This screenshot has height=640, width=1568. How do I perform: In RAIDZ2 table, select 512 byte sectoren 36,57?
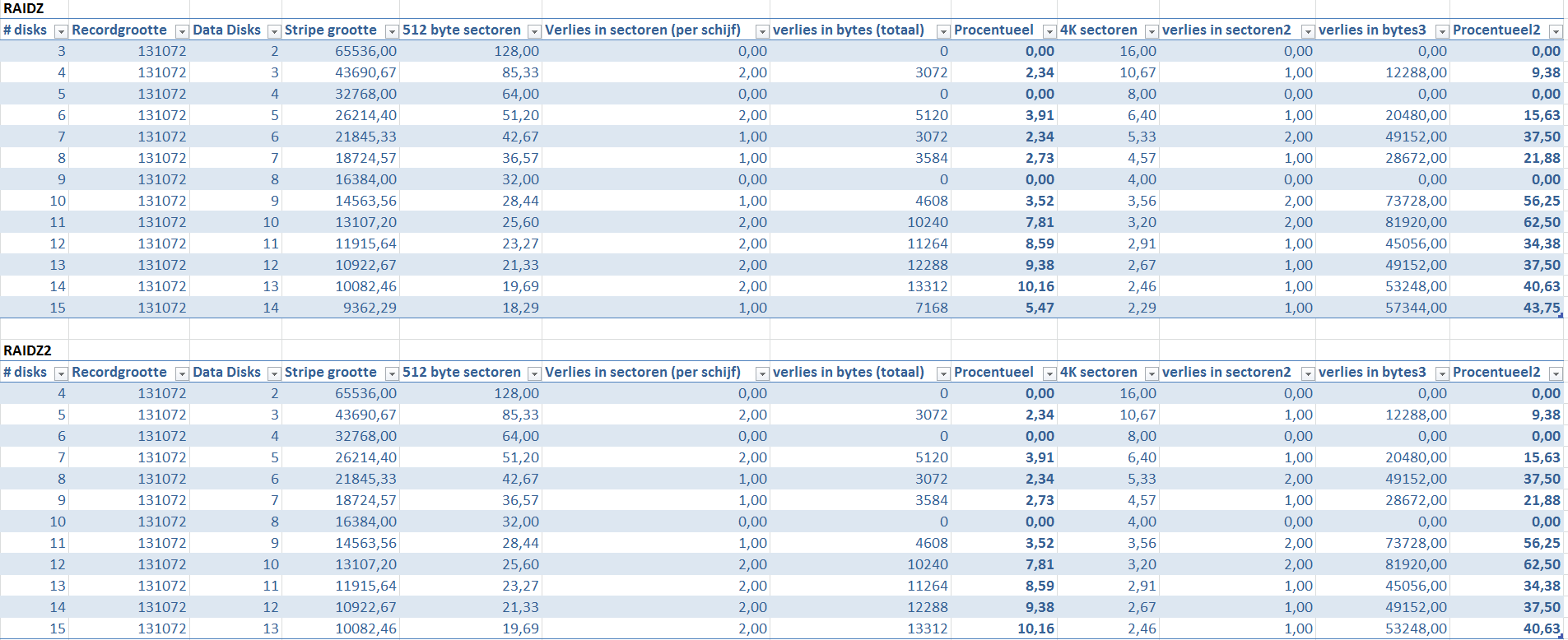471,500
